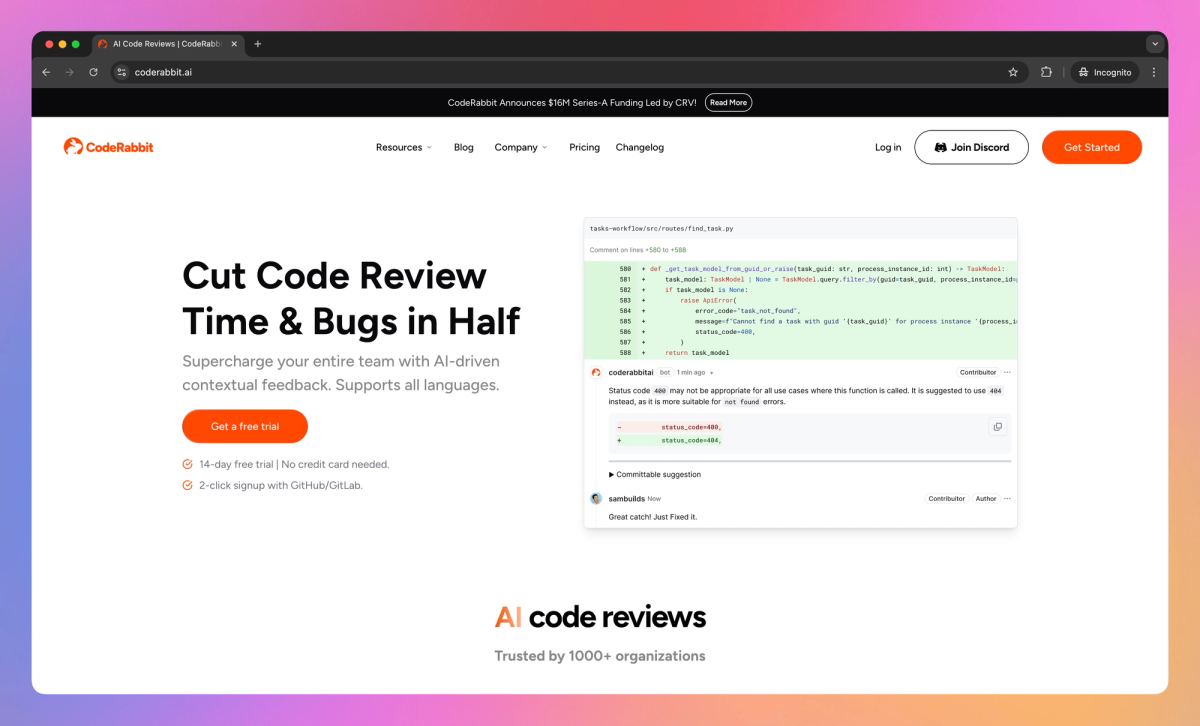The width and height of the screenshot is (1200, 726).
Task: Open site information icon in address bar
Action: coord(122,72)
